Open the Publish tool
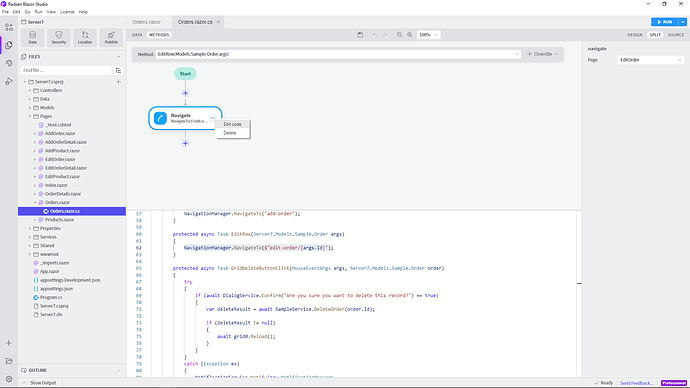The width and height of the screenshot is (690, 388). (x=111, y=37)
